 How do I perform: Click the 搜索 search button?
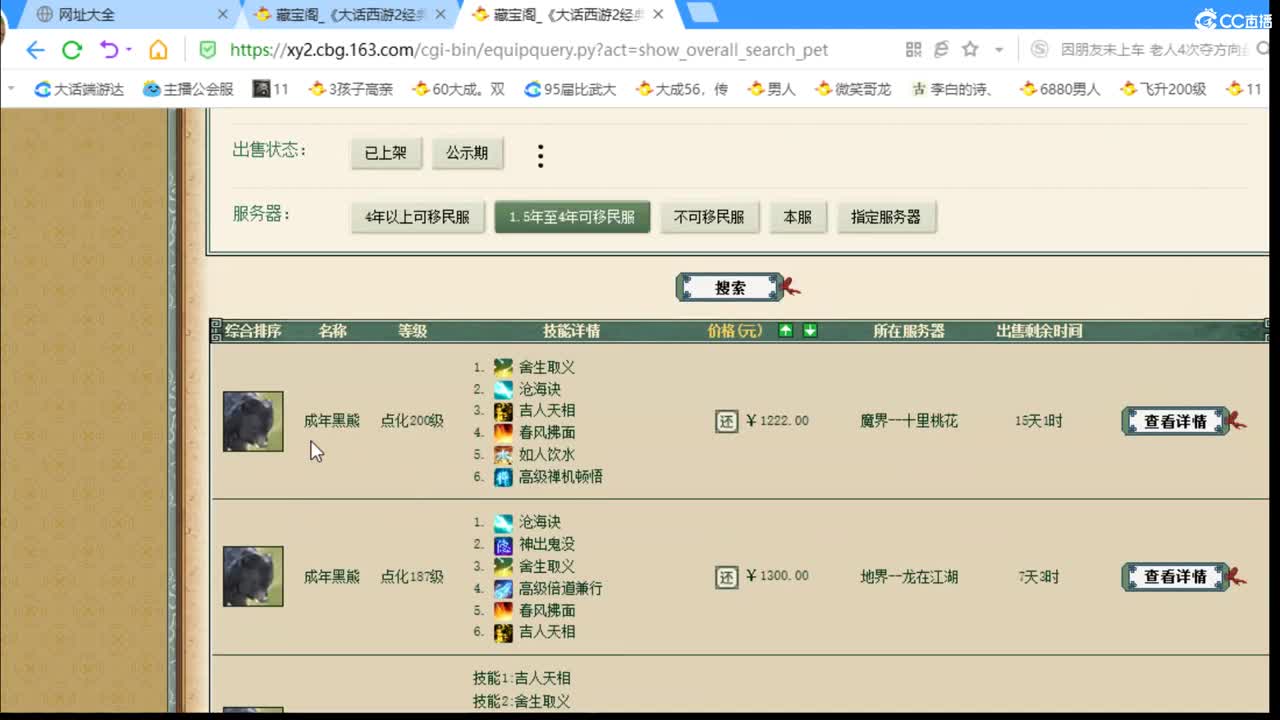coord(730,288)
